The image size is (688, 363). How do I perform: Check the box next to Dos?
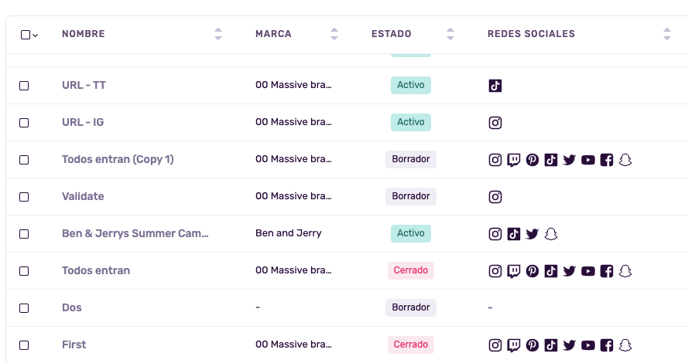(24, 308)
